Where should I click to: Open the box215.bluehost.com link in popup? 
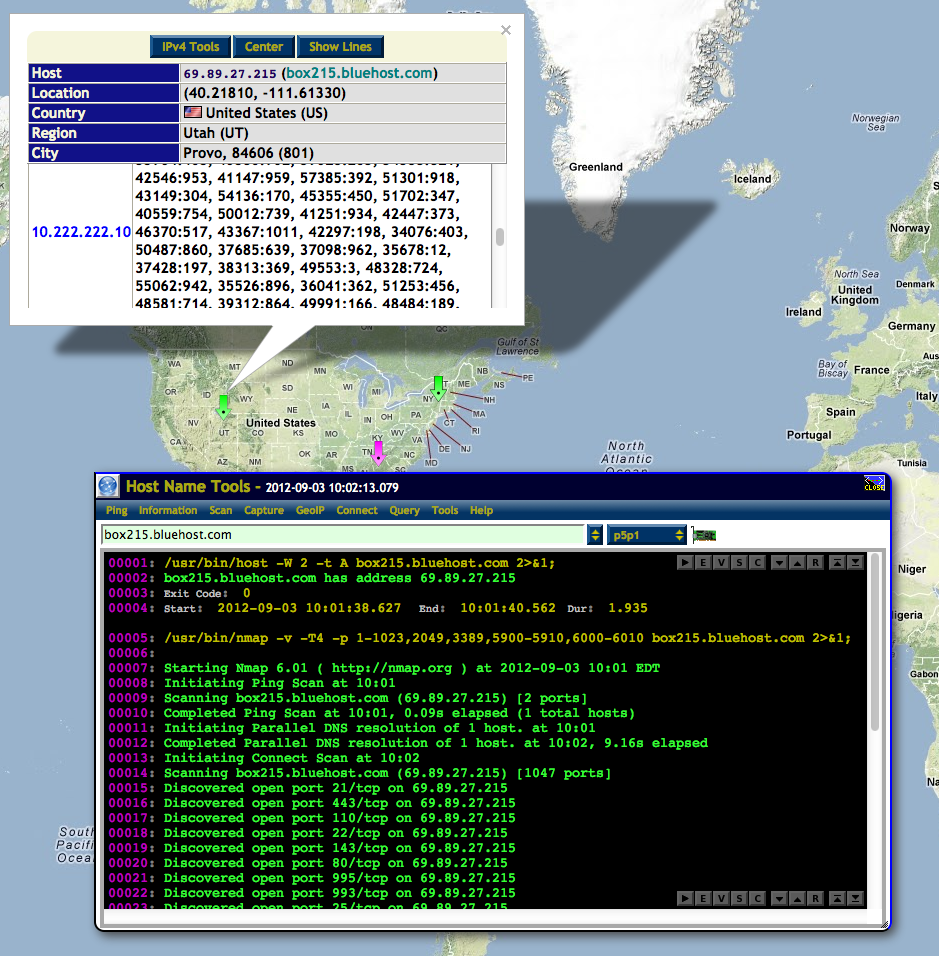click(x=359, y=73)
